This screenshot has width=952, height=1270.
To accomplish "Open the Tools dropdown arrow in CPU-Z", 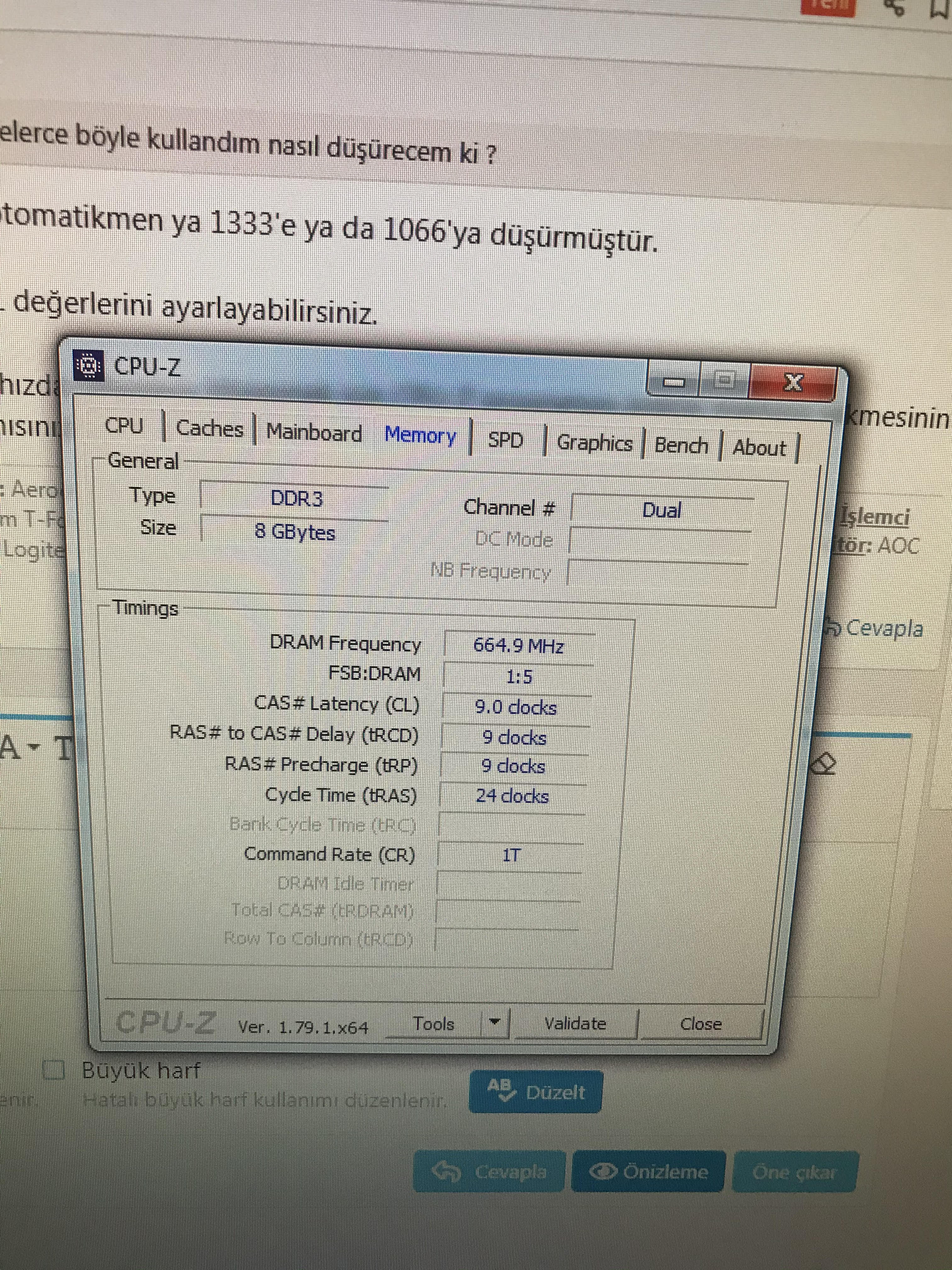I will 495,1022.
